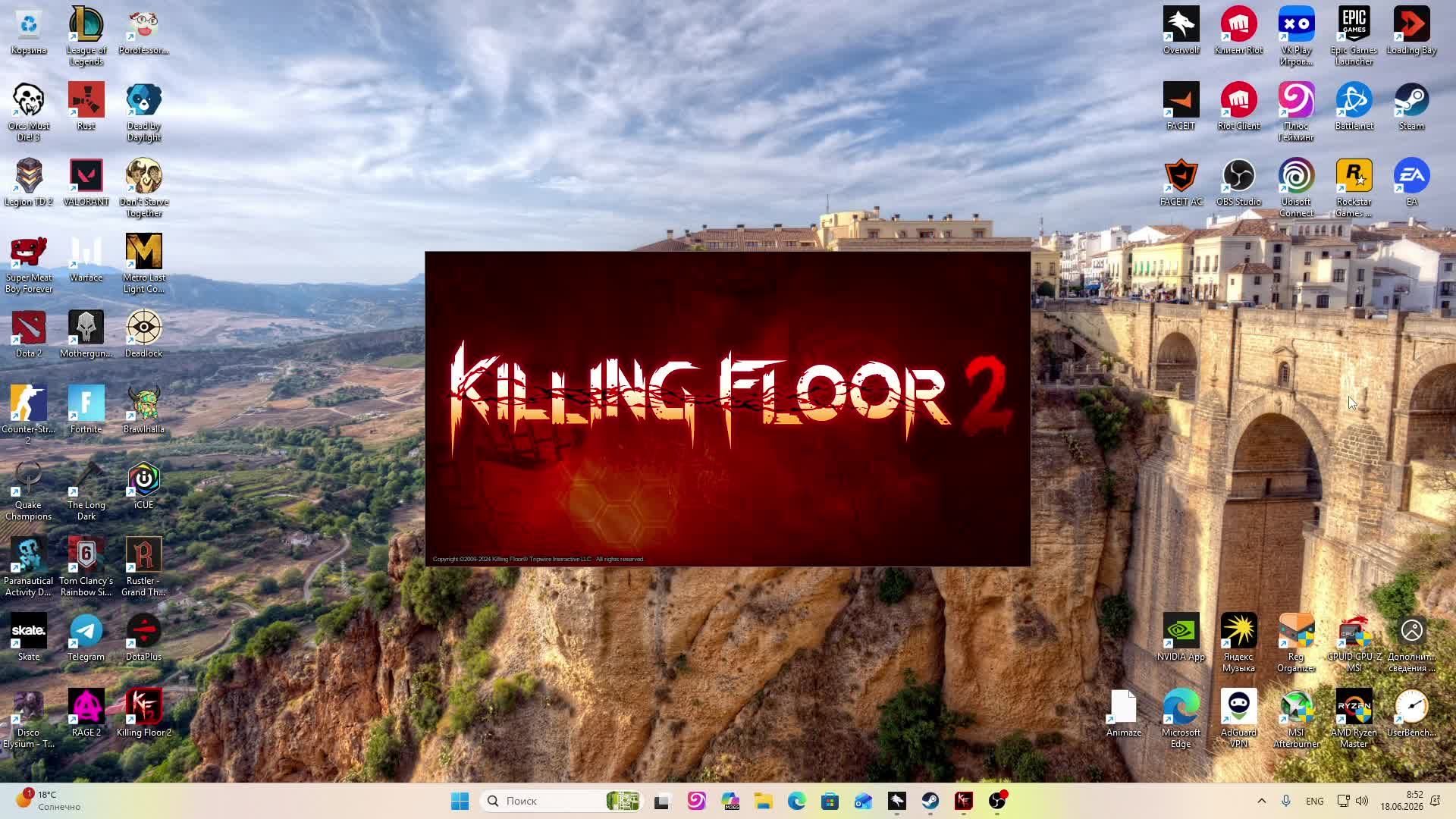Viewport: 1456px width, 819px height.
Task: Open the Windows Start menu
Action: pyautogui.click(x=460, y=801)
